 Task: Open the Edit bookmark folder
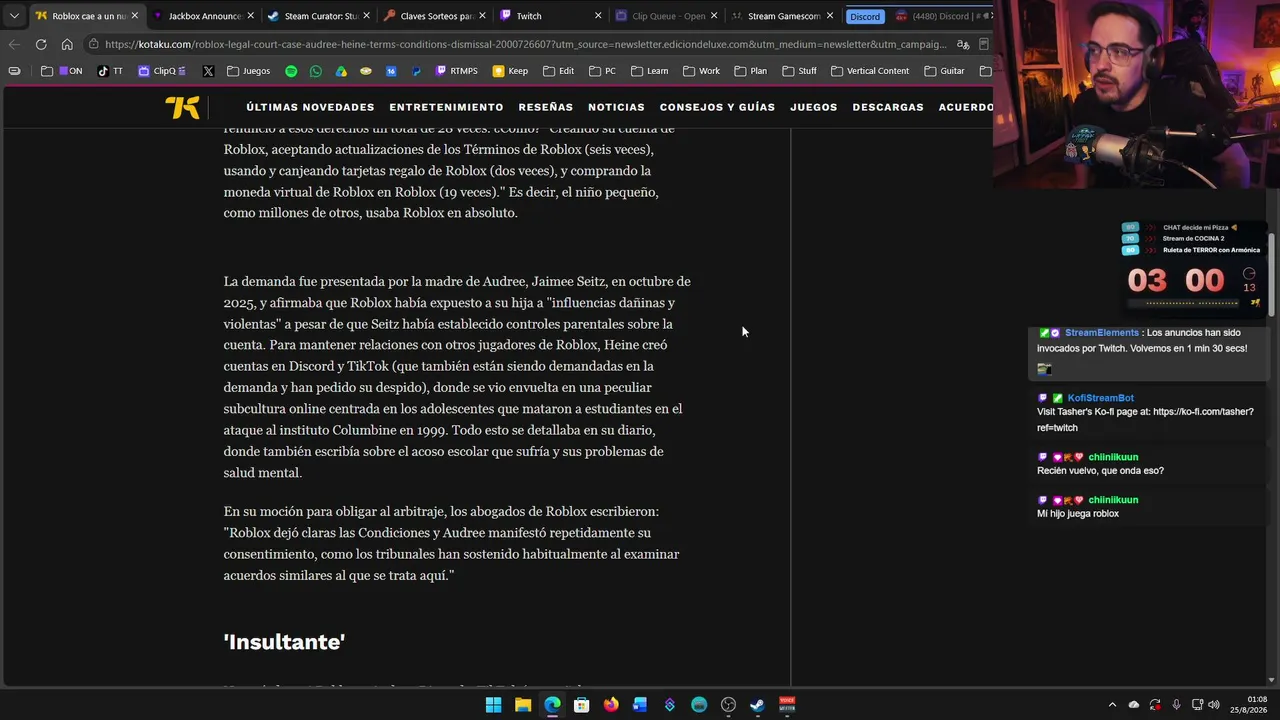558,71
